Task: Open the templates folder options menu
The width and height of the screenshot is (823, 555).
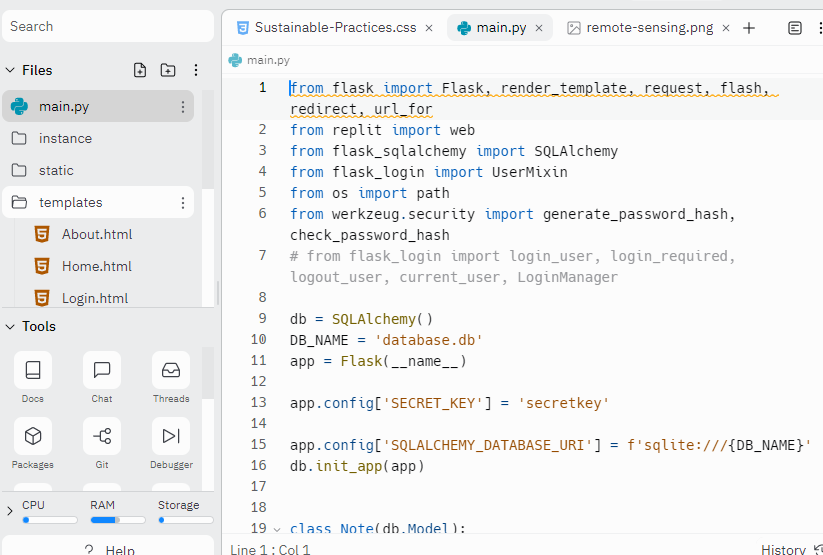Action: (x=183, y=203)
